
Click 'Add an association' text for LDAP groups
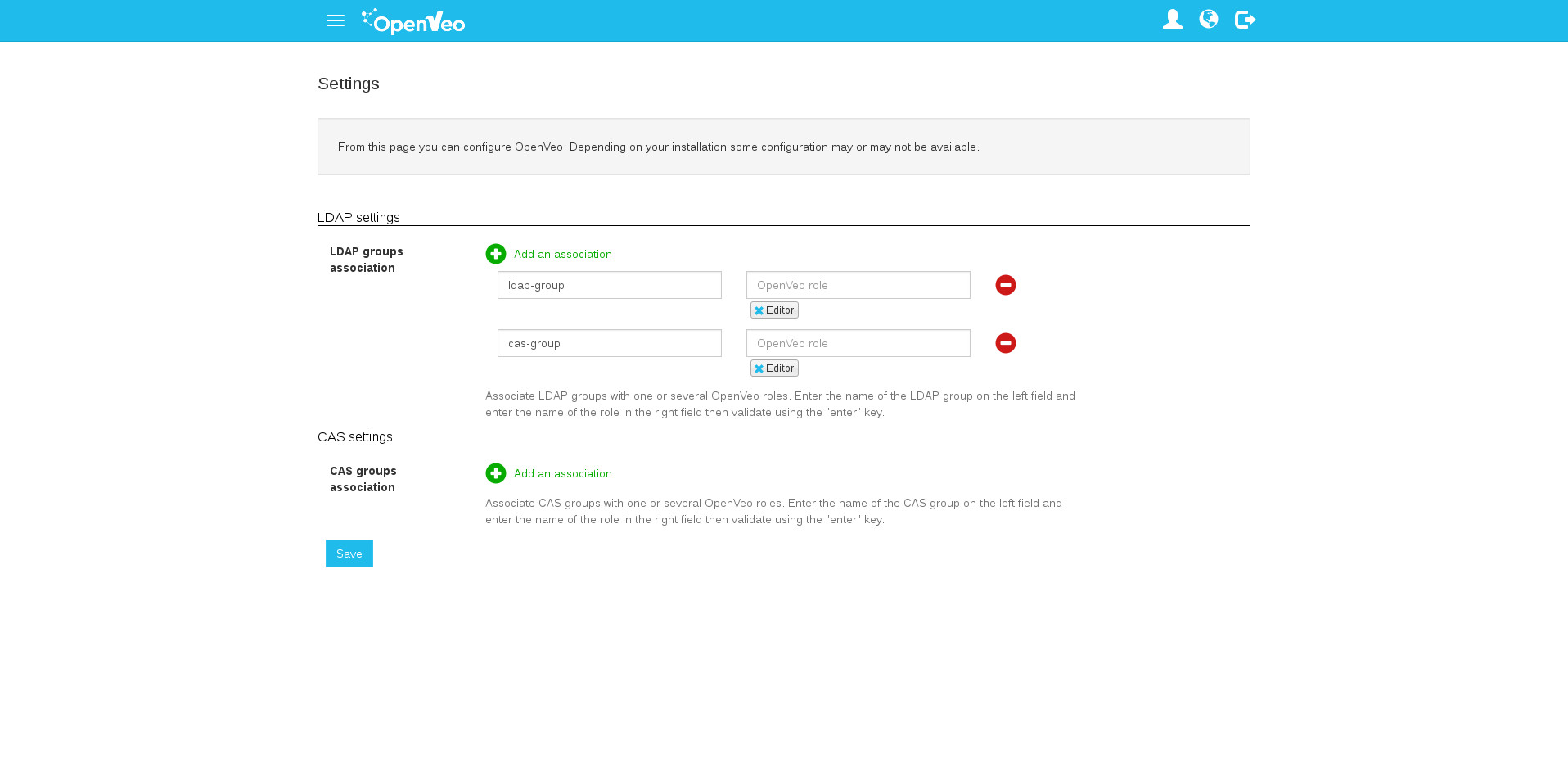tap(563, 255)
